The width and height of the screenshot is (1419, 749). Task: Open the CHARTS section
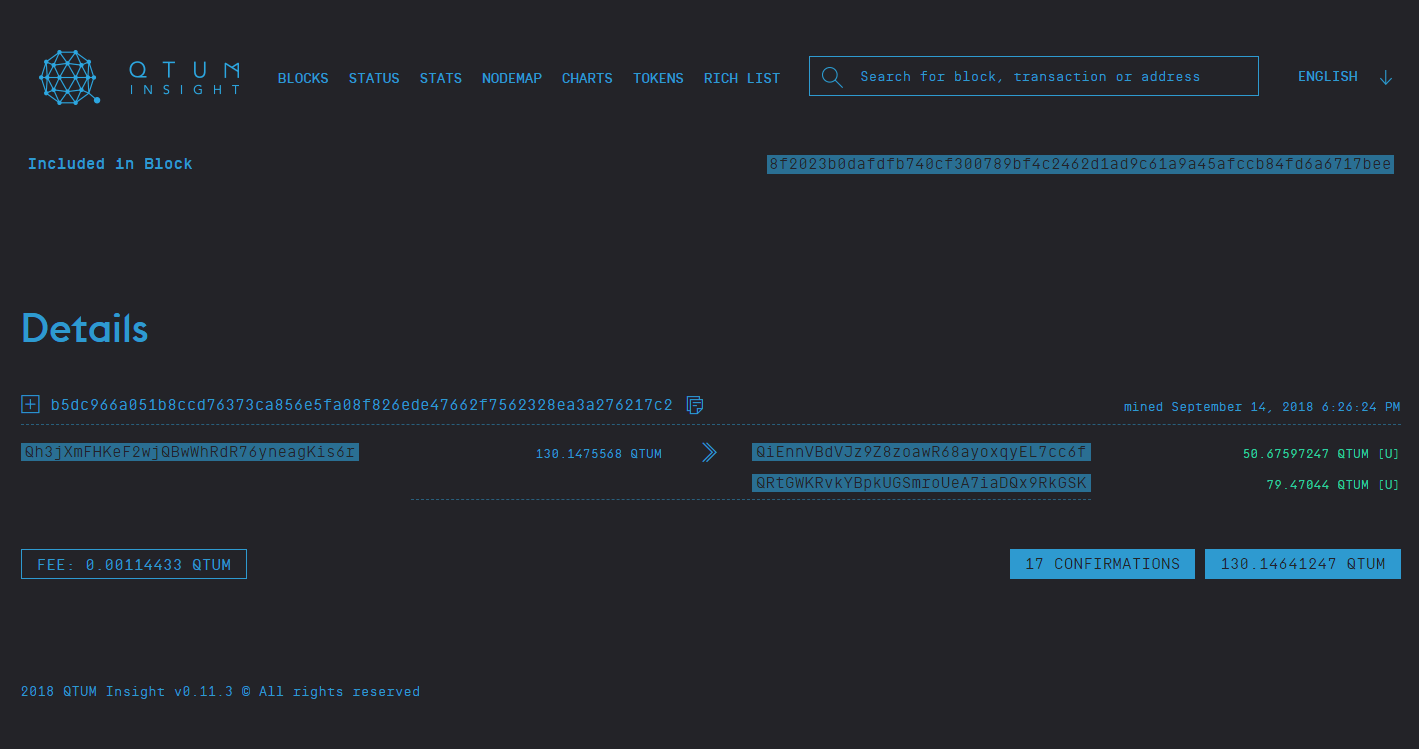587,78
